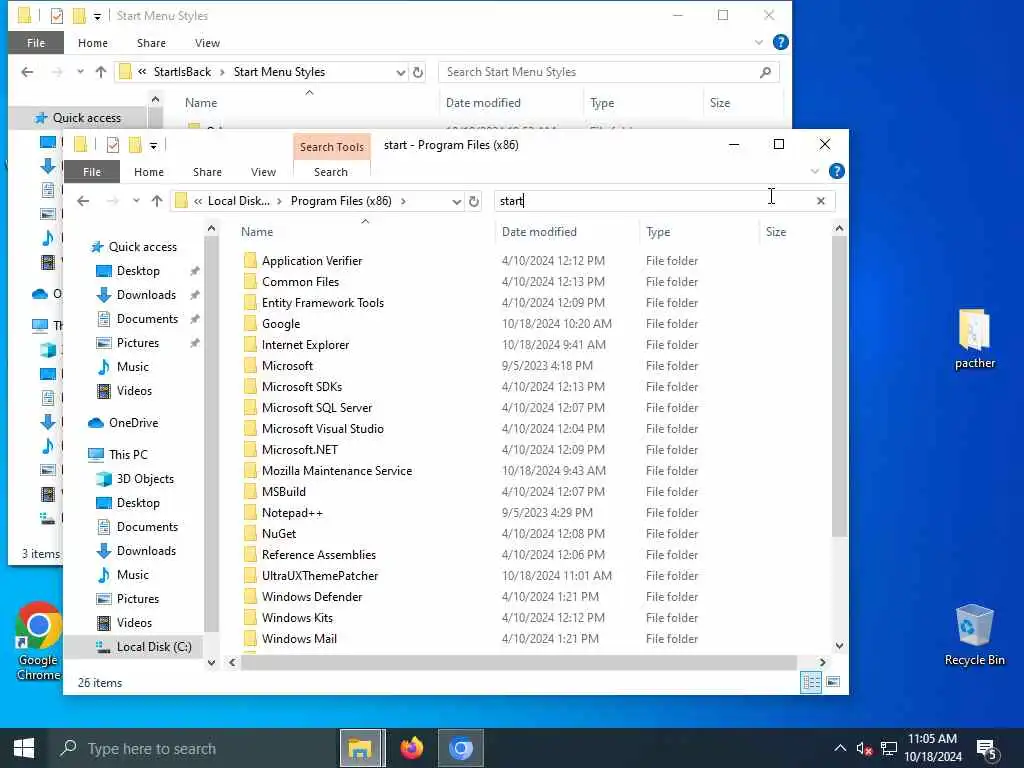Click search magnifier in Start Menu Styles window
Viewport: 1024px width, 768px height.
click(765, 72)
